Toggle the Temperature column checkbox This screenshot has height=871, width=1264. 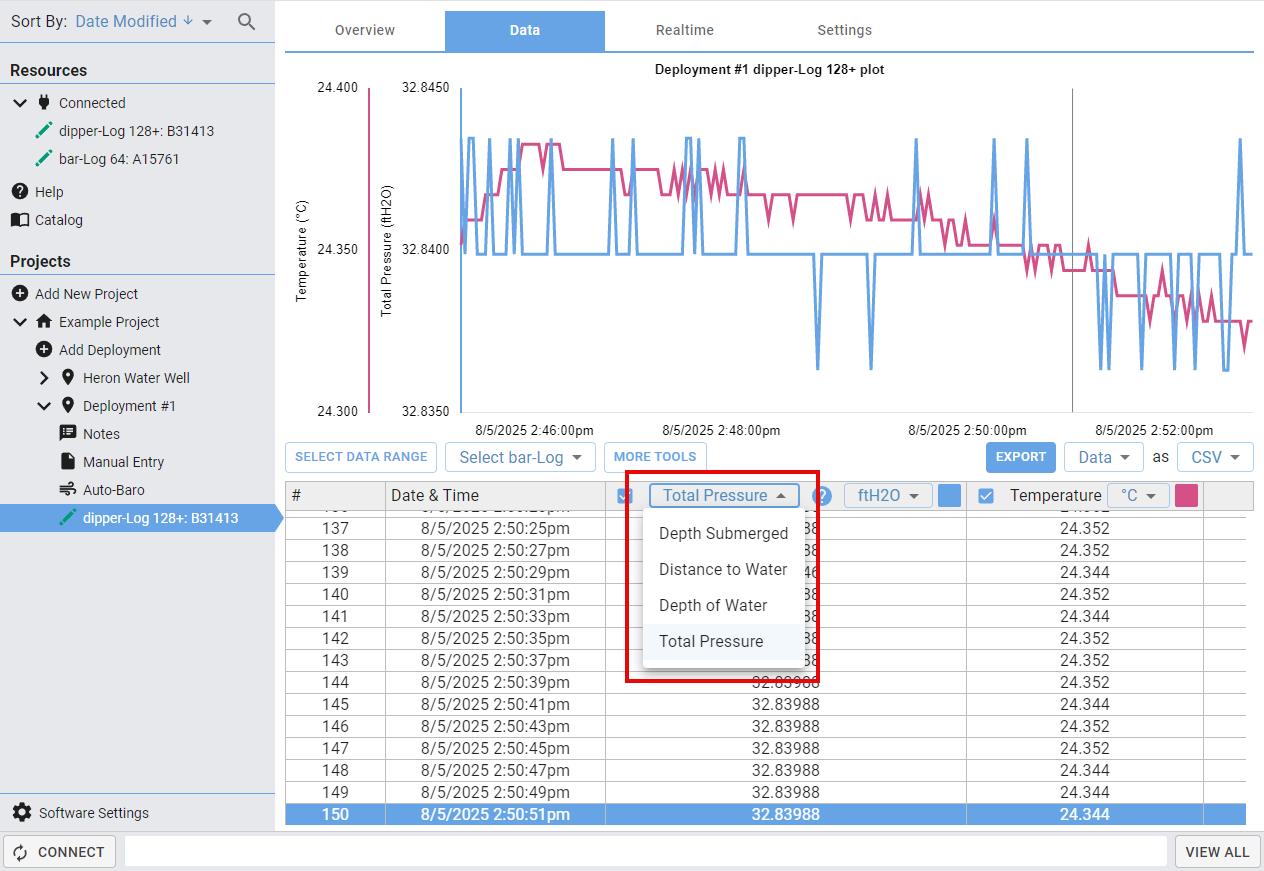click(x=986, y=495)
